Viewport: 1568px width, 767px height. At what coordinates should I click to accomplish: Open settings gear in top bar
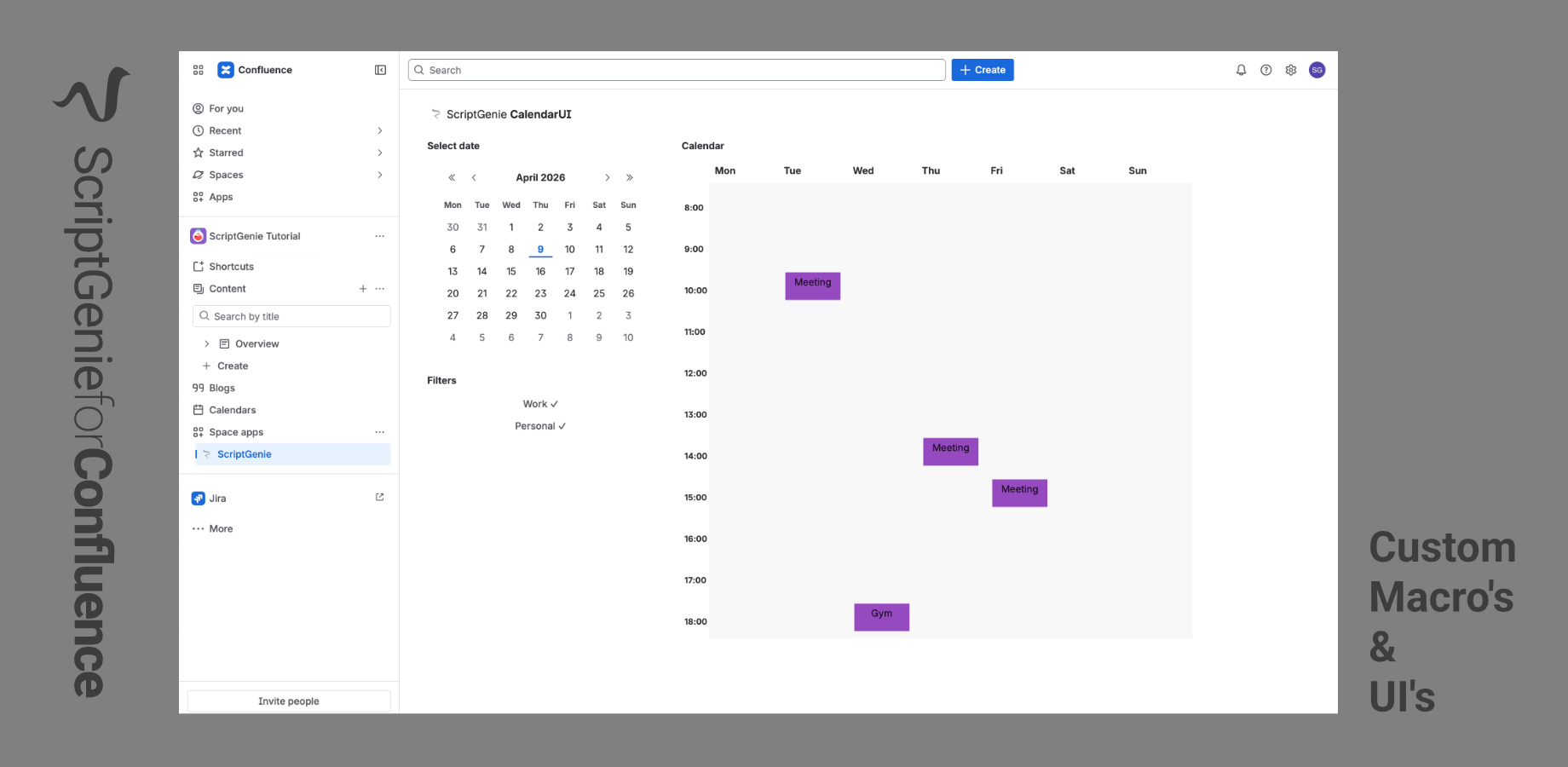point(1291,70)
